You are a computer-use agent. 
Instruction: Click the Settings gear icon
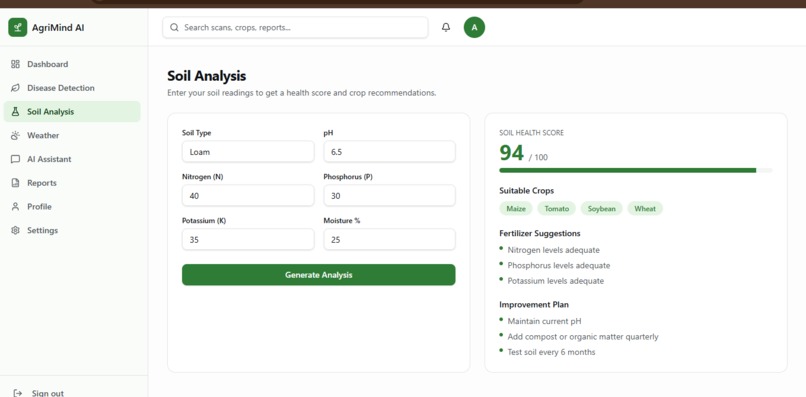(15, 230)
